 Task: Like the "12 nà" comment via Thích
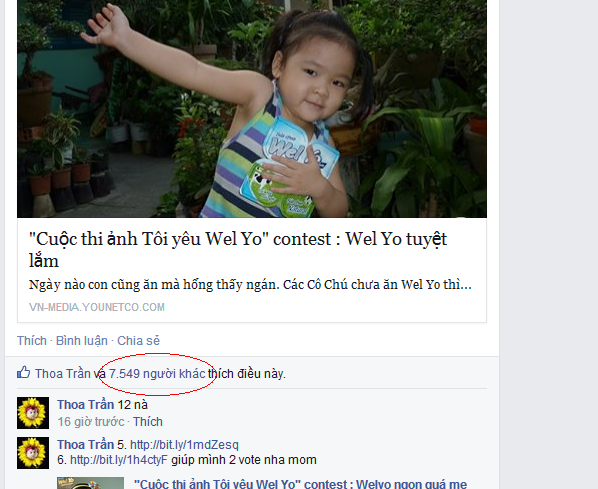tap(148, 422)
